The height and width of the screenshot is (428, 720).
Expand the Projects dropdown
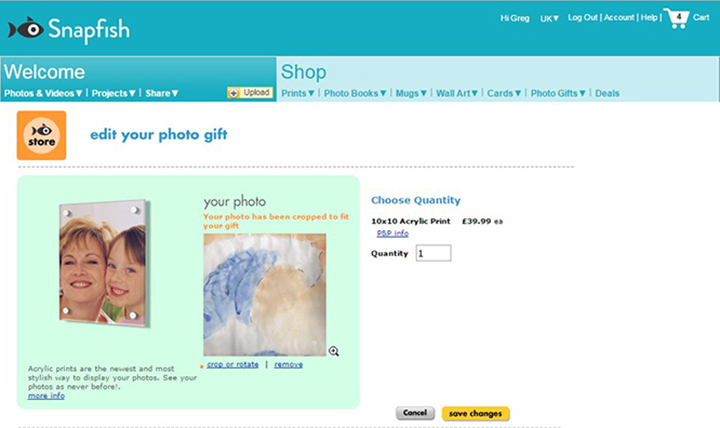pos(113,93)
